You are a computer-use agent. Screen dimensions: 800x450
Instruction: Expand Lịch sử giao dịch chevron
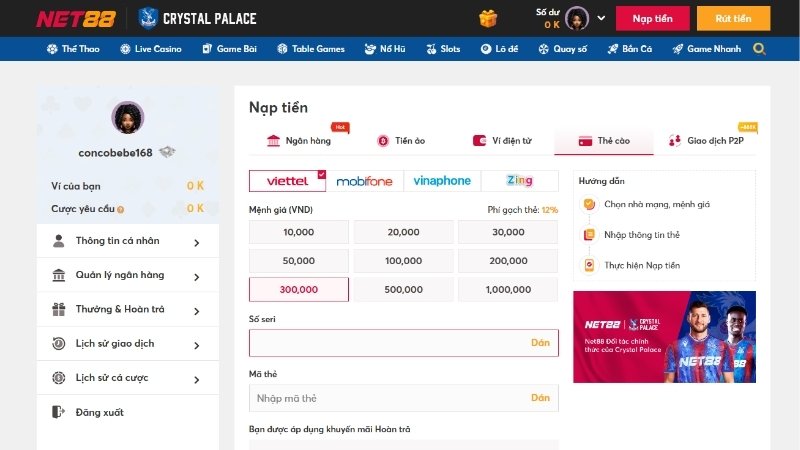tap(196, 345)
